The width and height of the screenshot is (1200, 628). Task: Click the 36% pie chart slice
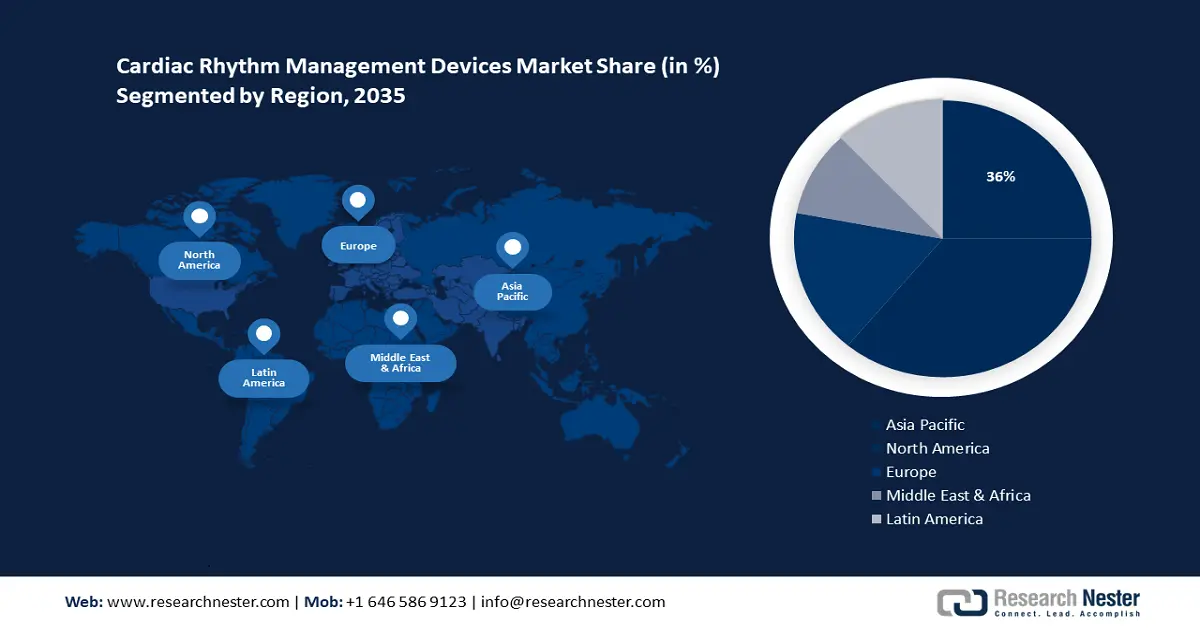[1016, 170]
